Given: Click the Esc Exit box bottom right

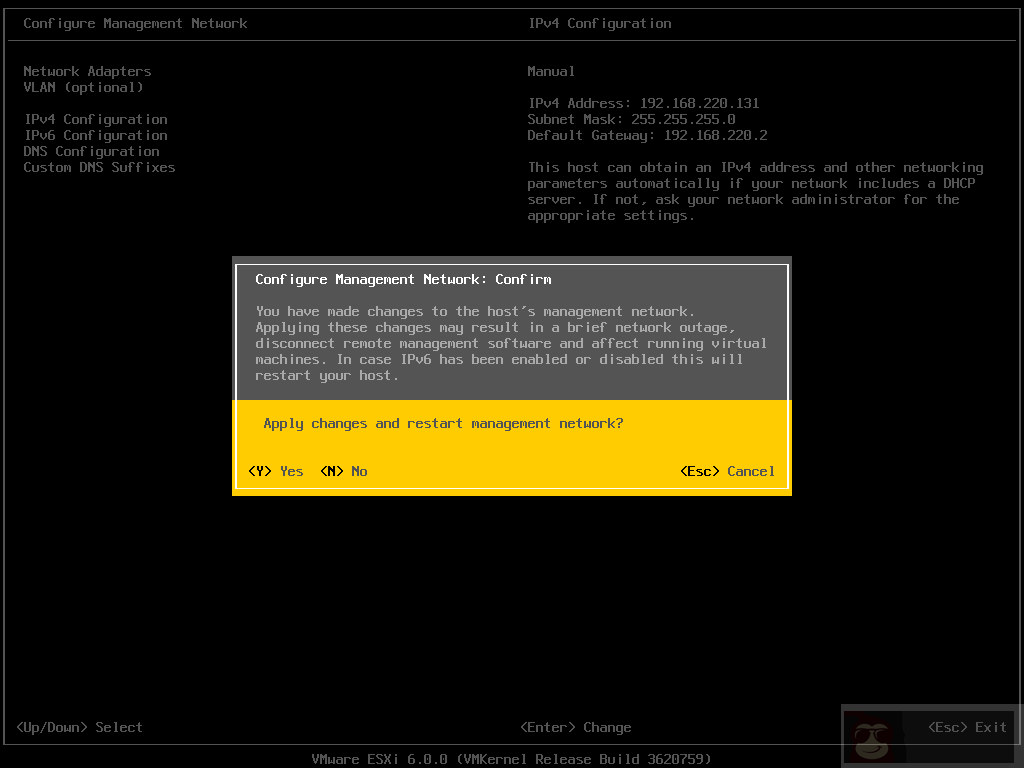Looking at the screenshot, I should pyautogui.click(x=968, y=727).
